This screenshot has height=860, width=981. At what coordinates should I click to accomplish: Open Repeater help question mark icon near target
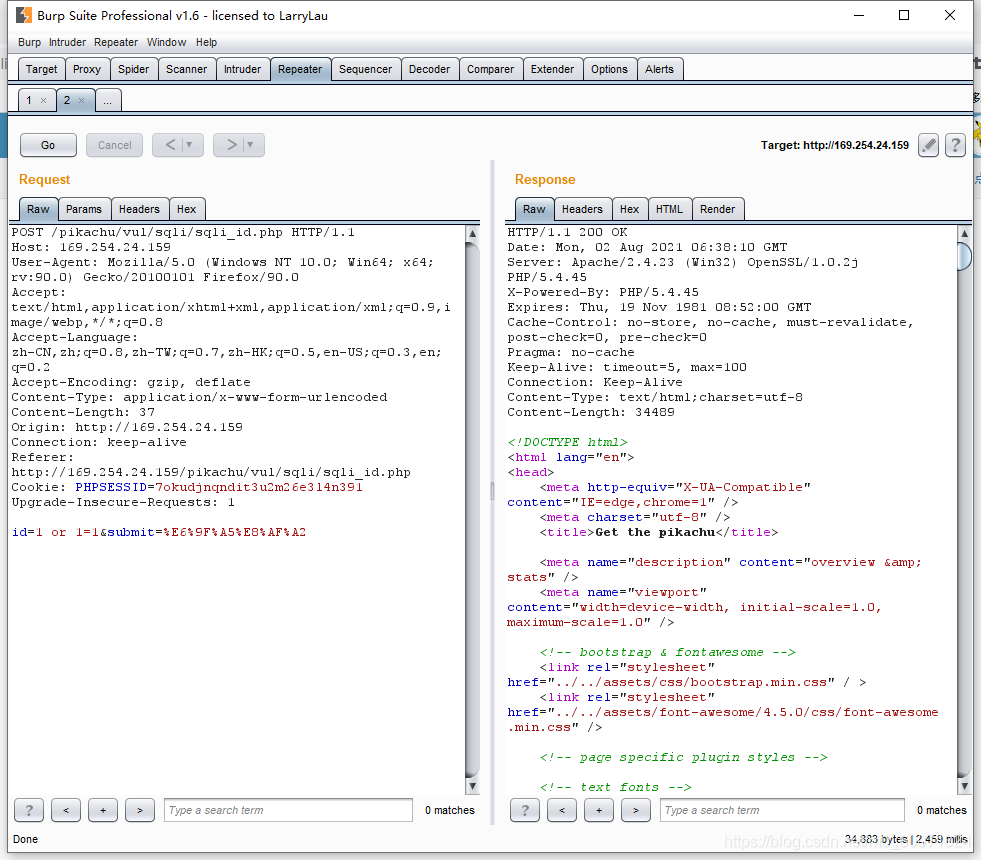tap(955, 145)
